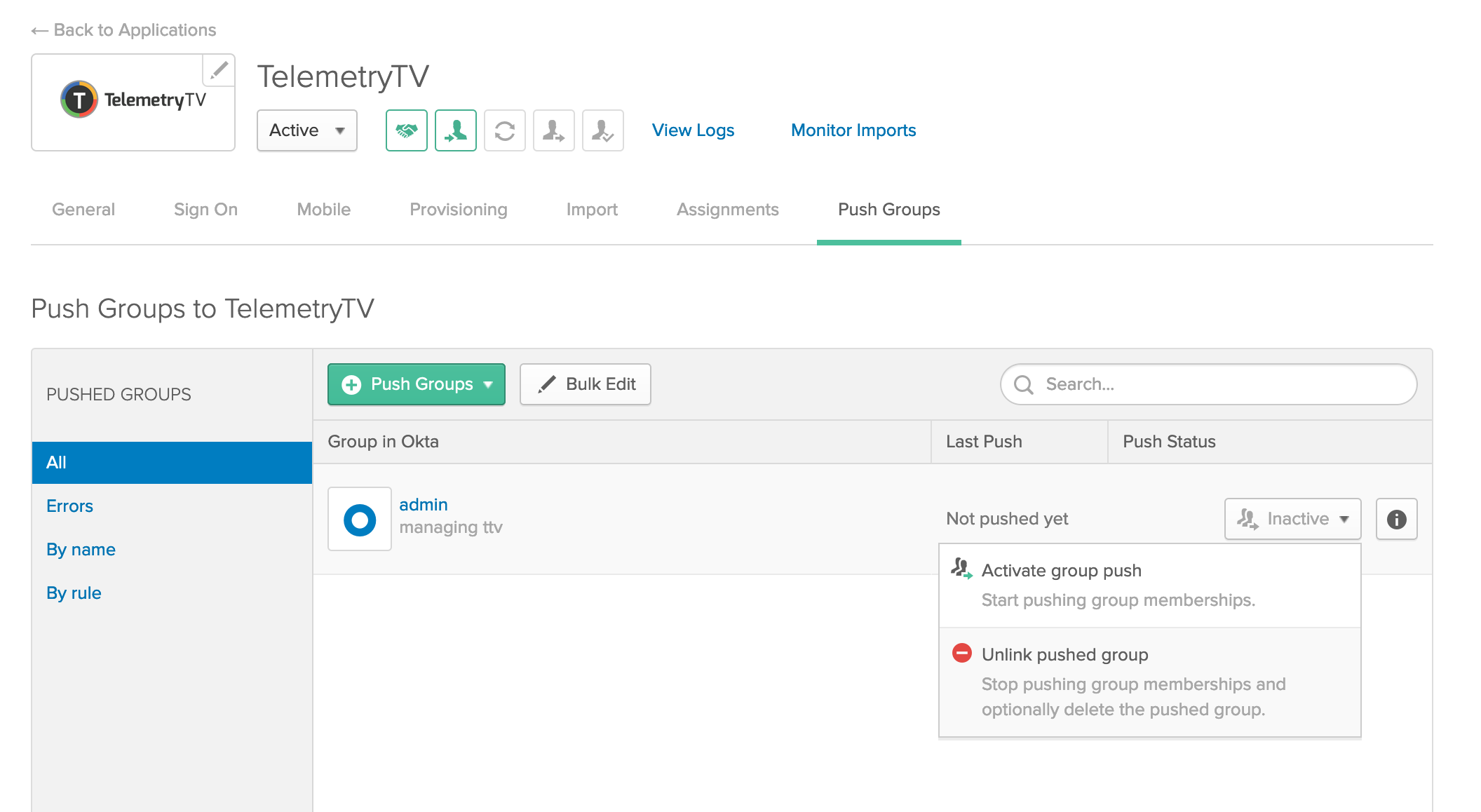Viewport: 1481px width, 812px height.
Task: Click the gray user push arrow icon
Action: (x=553, y=130)
